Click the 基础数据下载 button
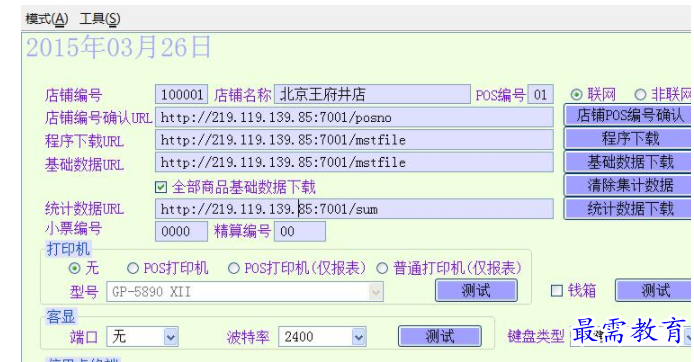The width and height of the screenshot is (694, 362). point(628,162)
